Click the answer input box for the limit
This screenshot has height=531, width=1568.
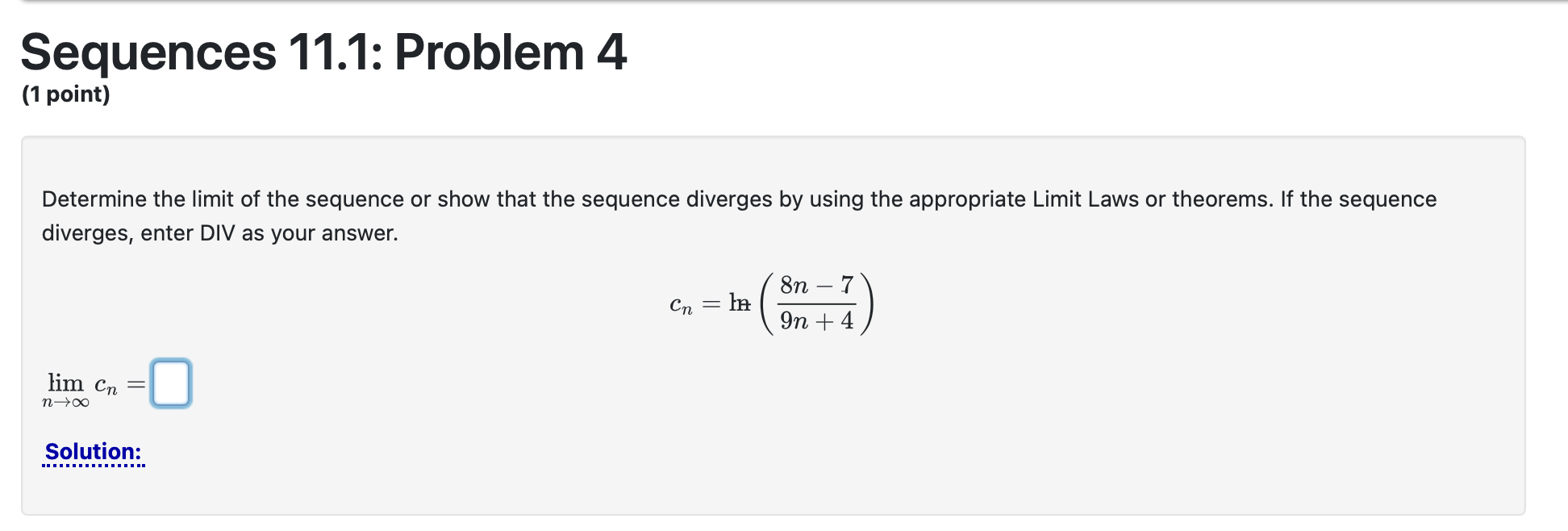(170, 383)
